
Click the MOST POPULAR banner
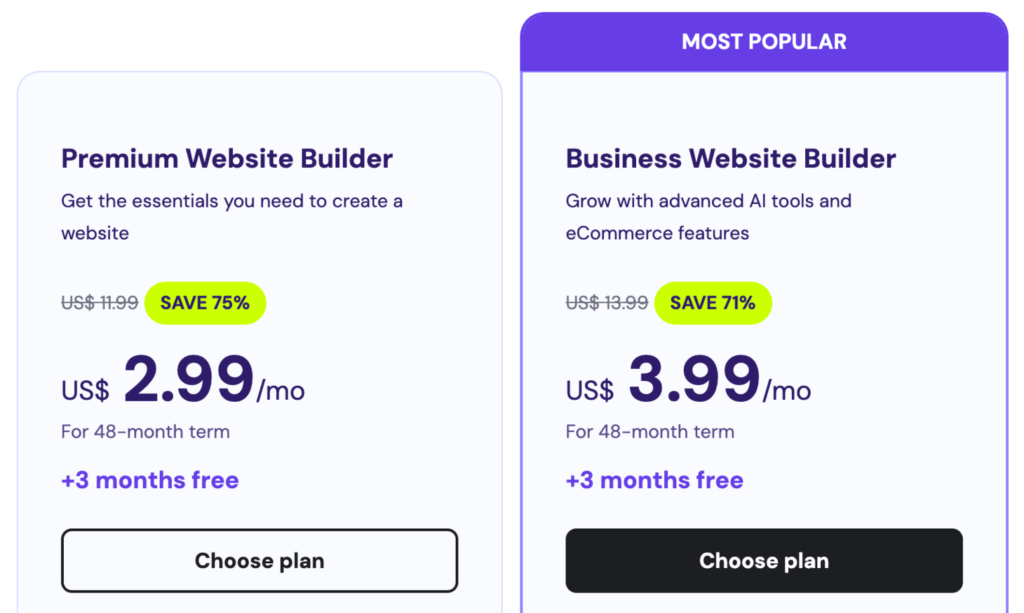point(763,41)
